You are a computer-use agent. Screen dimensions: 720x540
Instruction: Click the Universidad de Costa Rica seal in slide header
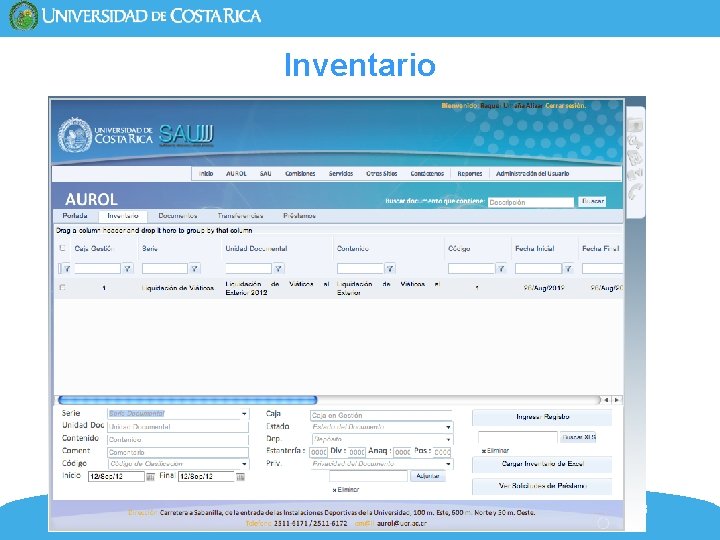(x=23, y=16)
